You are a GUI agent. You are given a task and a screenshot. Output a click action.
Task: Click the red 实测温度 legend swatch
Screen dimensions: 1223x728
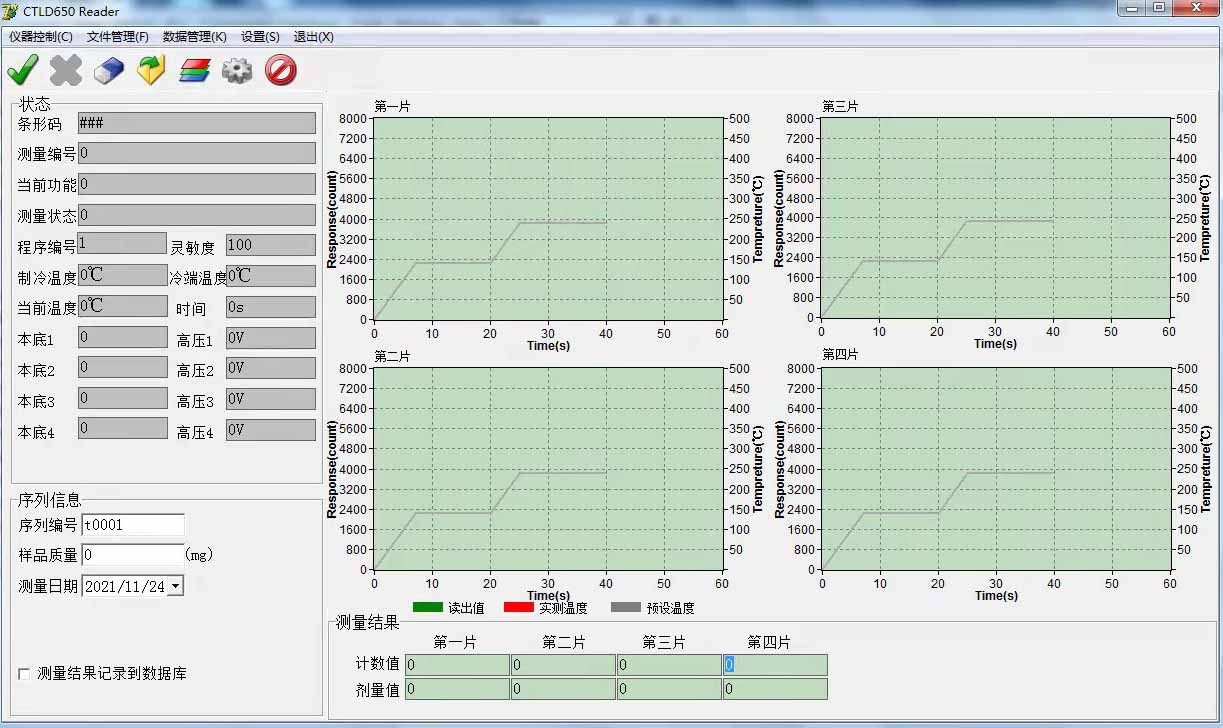coord(520,607)
